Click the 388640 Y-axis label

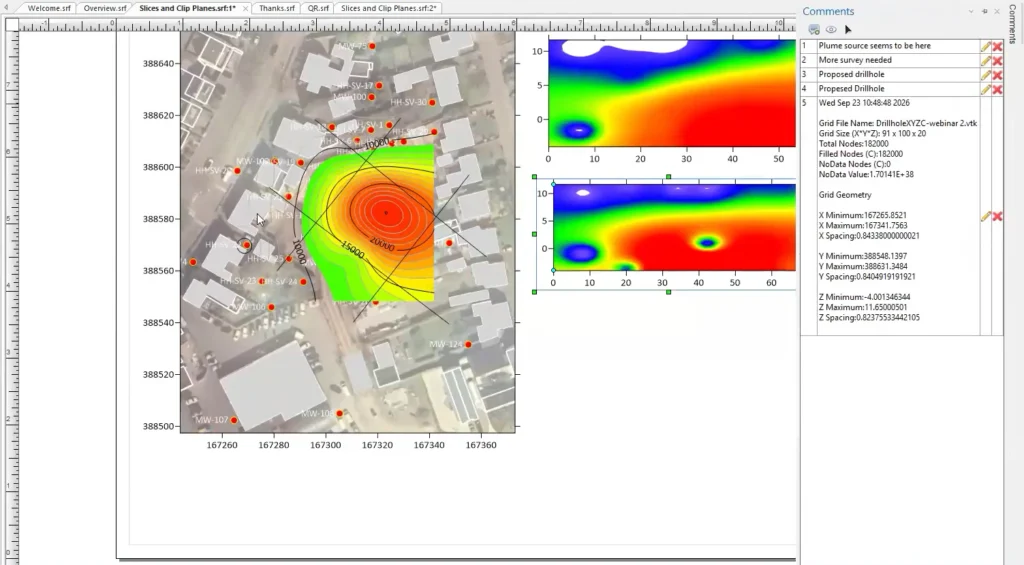tap(159, 63)
